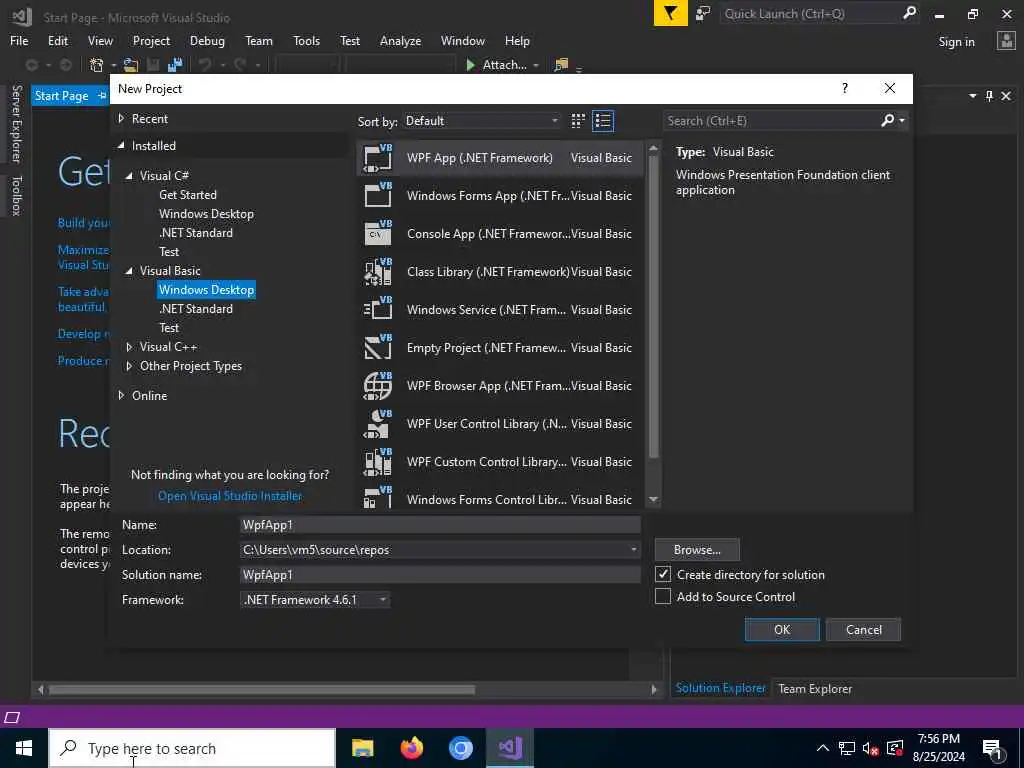Collapse the Visual Basic node
This screenshot has height=768, width=1024.
pos(129,270)
